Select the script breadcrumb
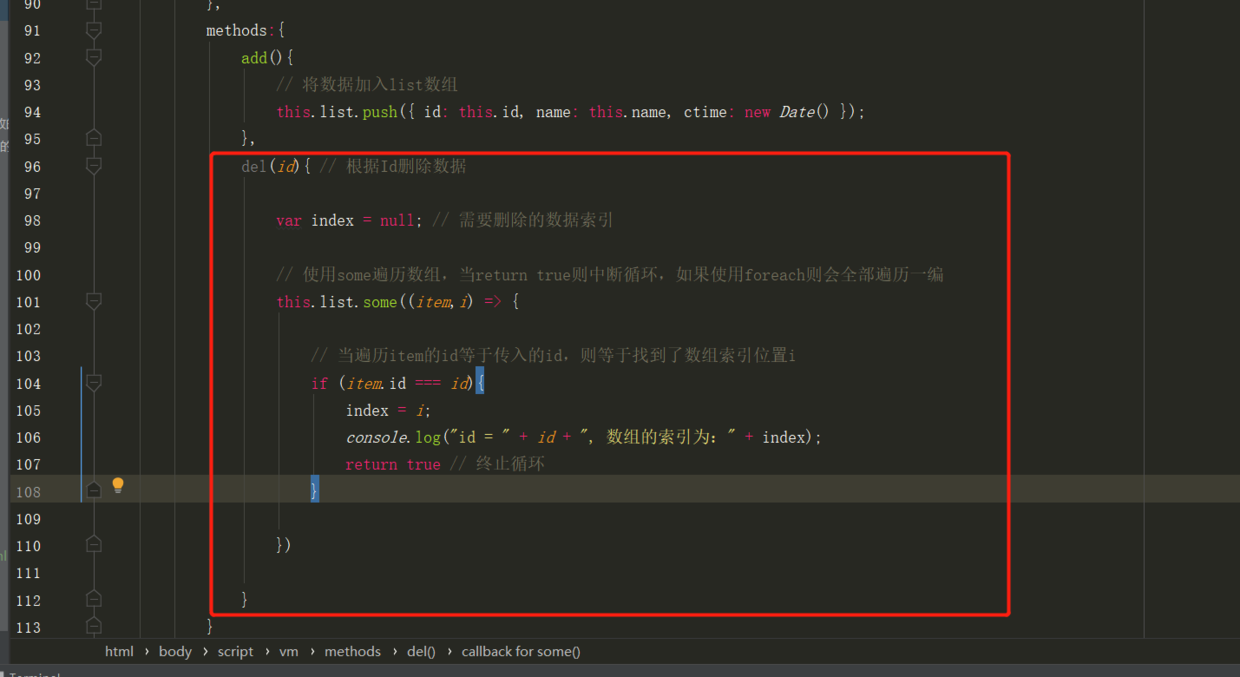Screen dimensions: 1240x677 (x=235, y=651)
